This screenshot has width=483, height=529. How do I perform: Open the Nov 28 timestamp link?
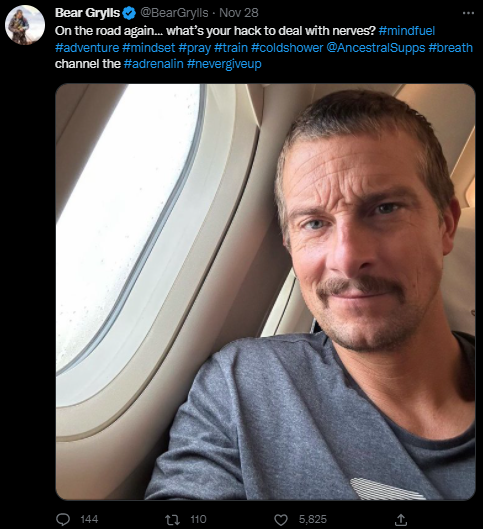click(x=239, y=13)
